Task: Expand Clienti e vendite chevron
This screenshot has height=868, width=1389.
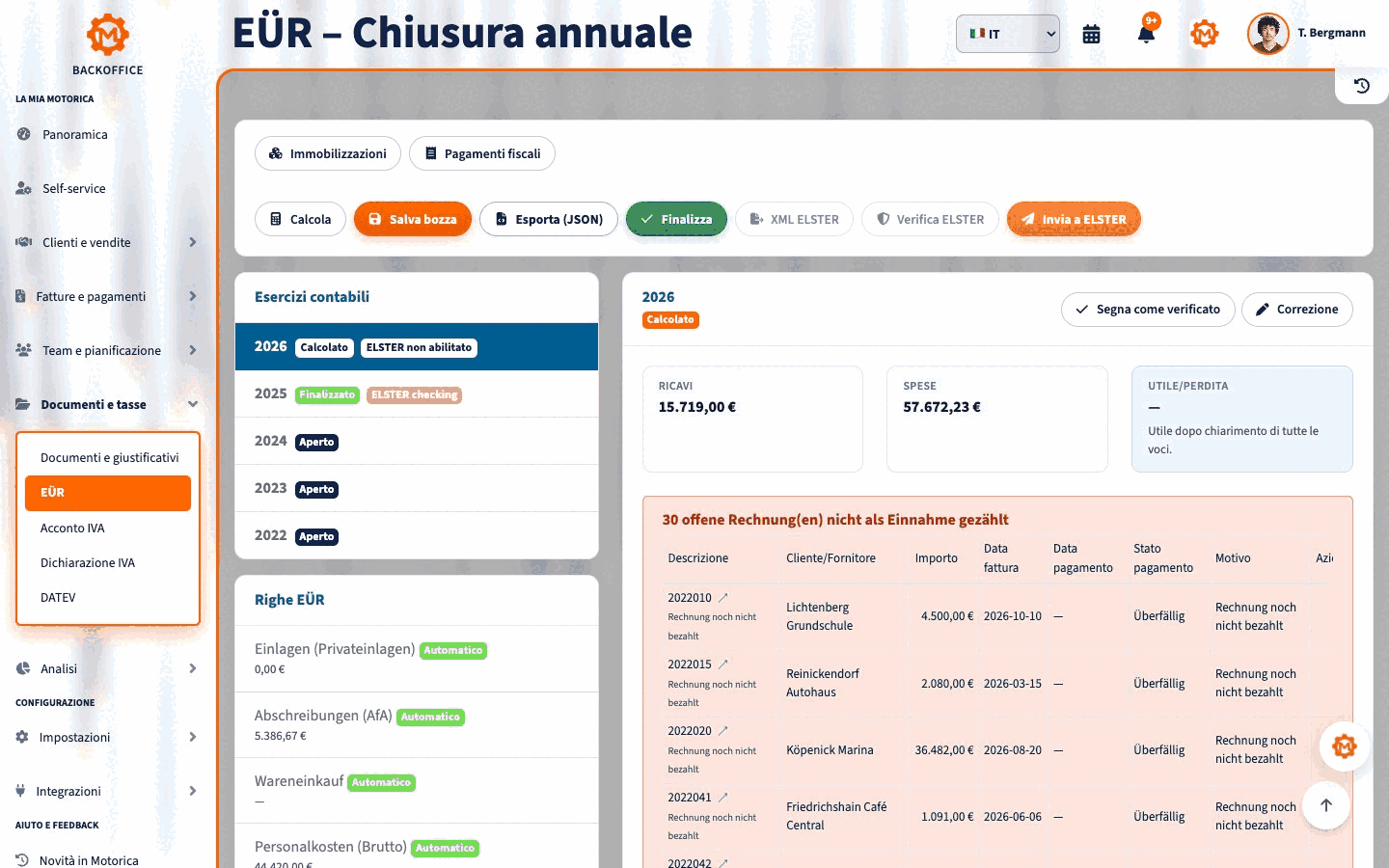Action: pos(193,242)
